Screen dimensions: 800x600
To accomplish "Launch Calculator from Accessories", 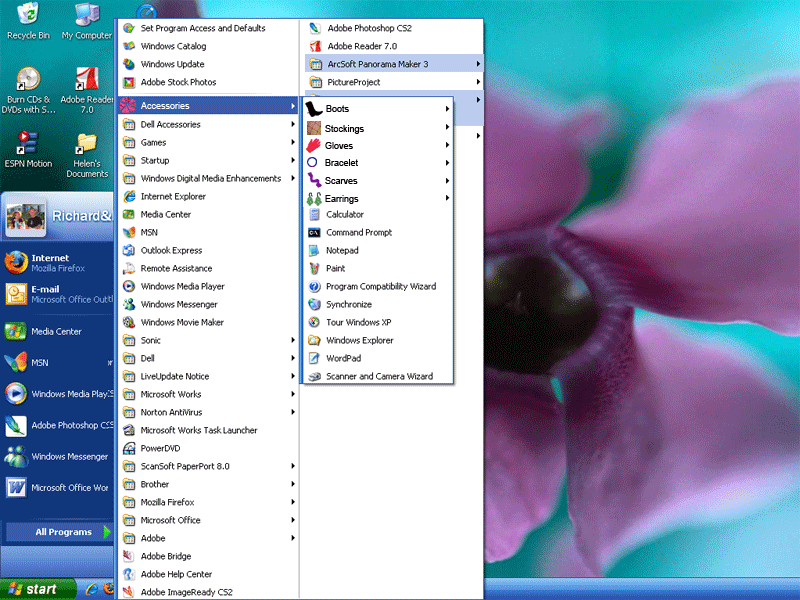I will (378, 214).
